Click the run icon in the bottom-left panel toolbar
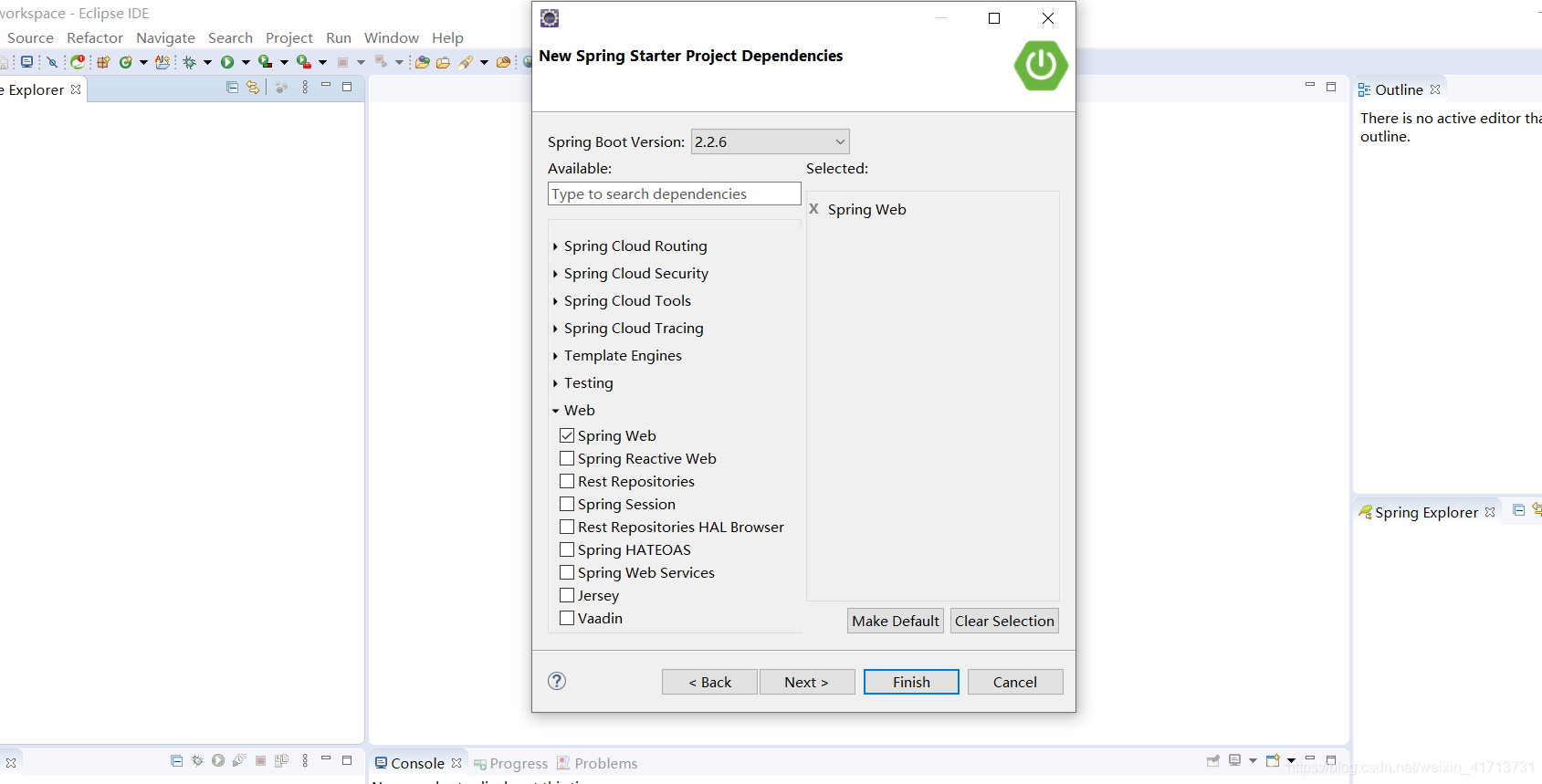The image size is (1542, 784). [218, 760]
